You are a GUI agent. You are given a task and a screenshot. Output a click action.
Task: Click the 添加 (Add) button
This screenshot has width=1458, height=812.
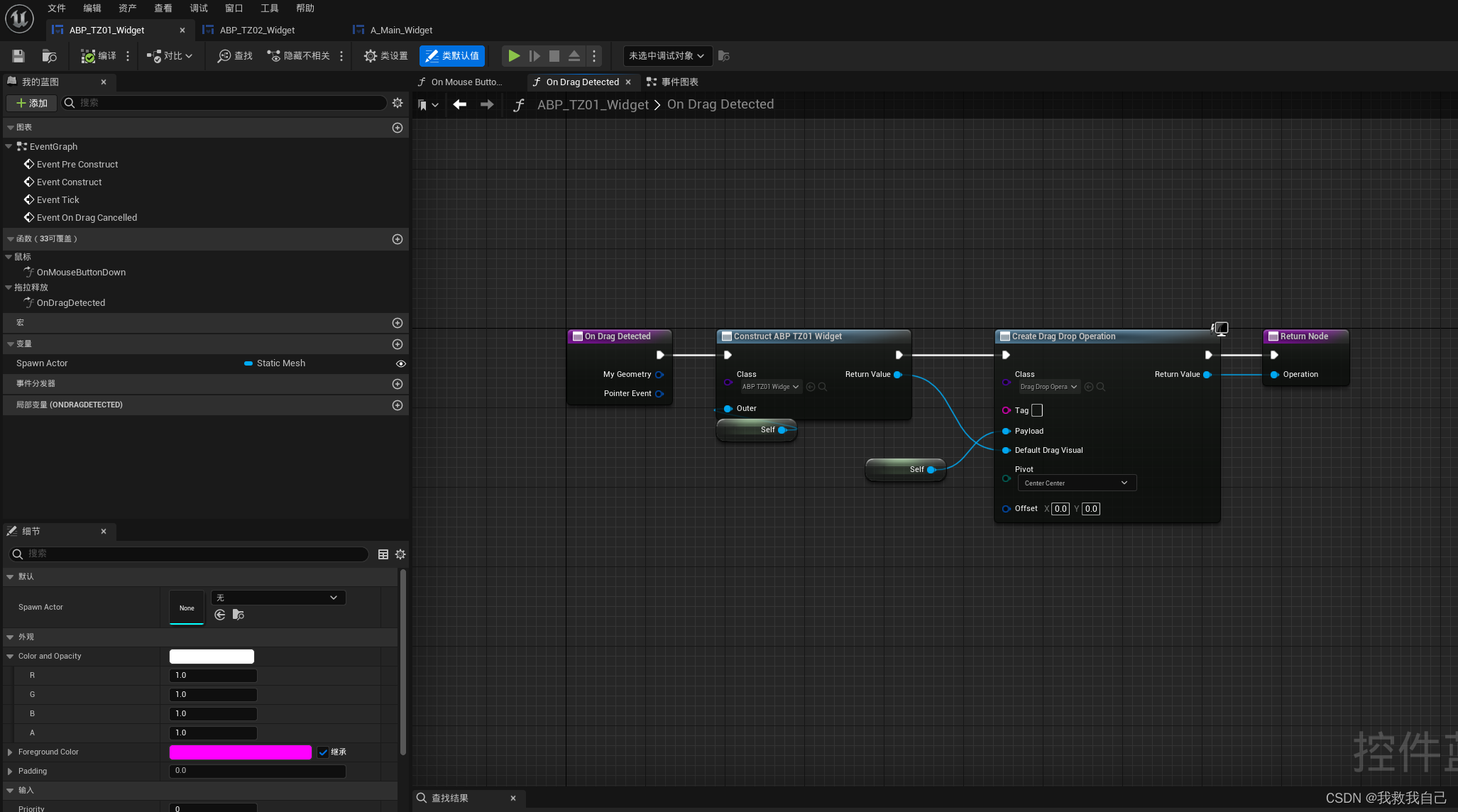[x=32, y=103]
